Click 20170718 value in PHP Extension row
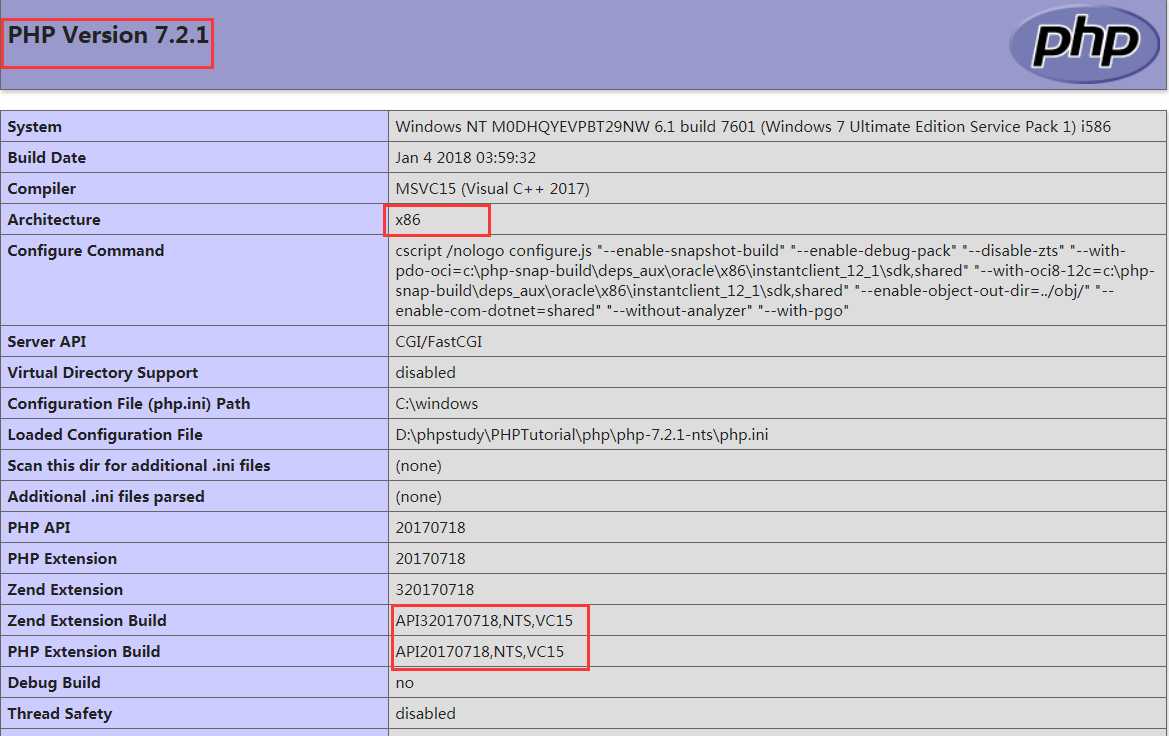The image size is (1169, 736). 430,559
